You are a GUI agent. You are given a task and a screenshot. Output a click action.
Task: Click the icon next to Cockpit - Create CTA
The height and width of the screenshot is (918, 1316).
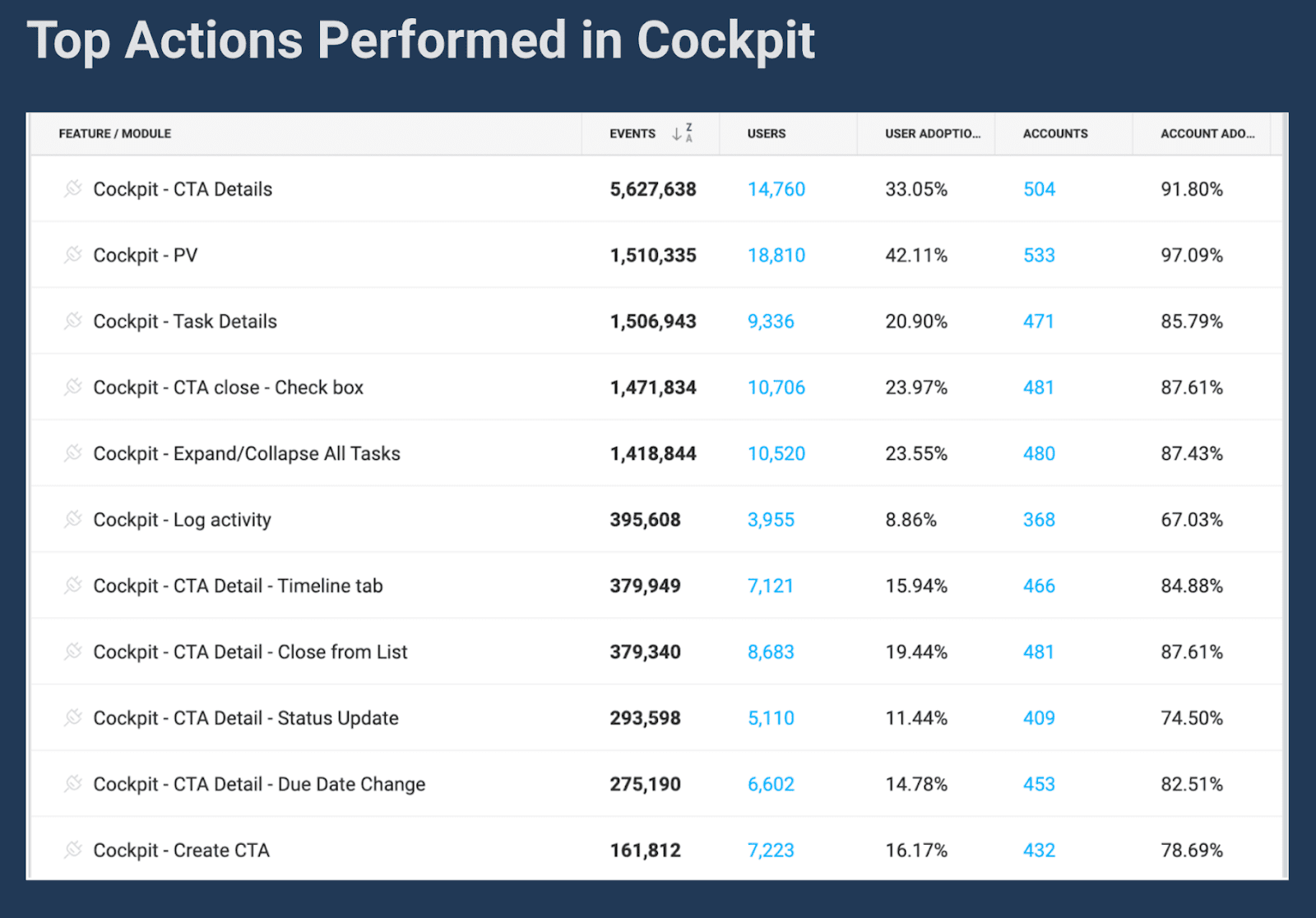click(73, 850)
